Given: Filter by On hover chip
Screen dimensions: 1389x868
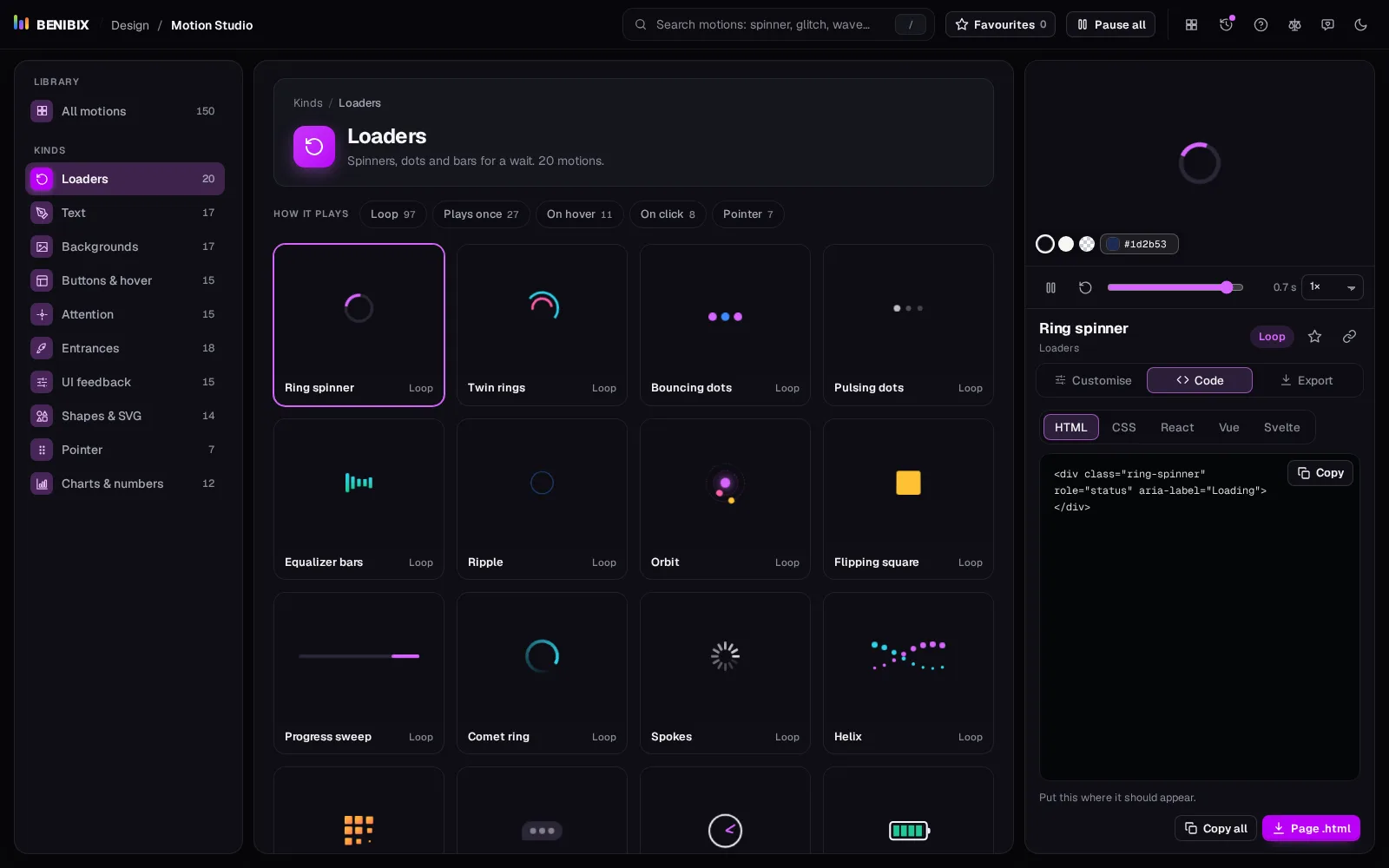Looking at the screenshot, I should [579, 214].
